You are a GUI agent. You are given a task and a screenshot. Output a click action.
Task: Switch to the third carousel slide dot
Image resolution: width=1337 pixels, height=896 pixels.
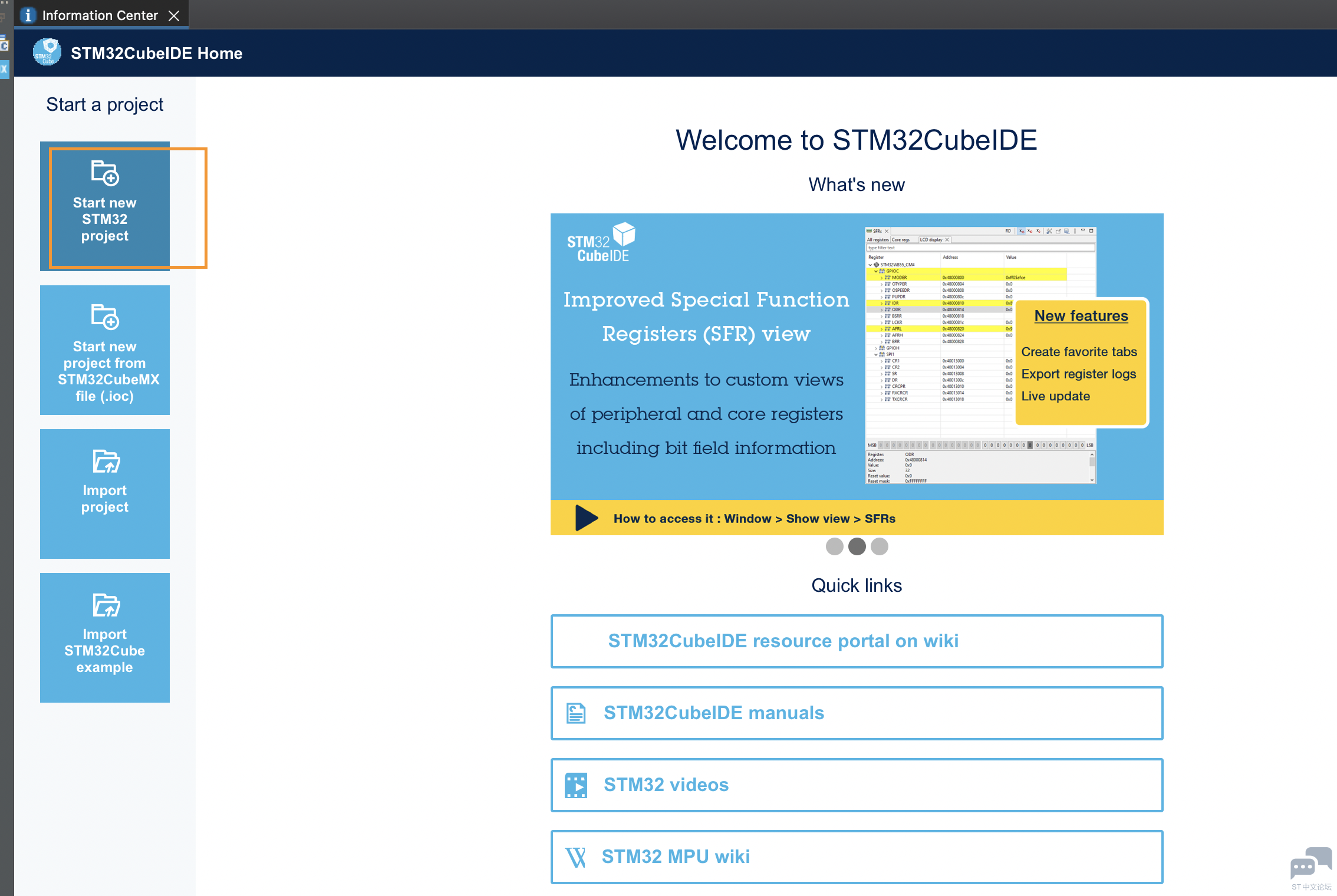coord(880,546)
